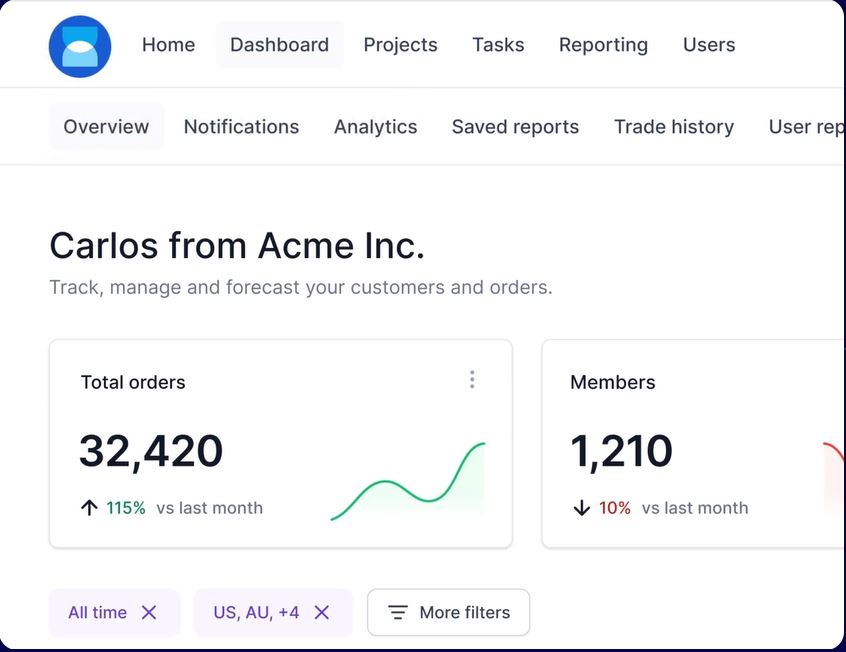
Task: Go to Projects in the top navigation
Action: point(400,45)
